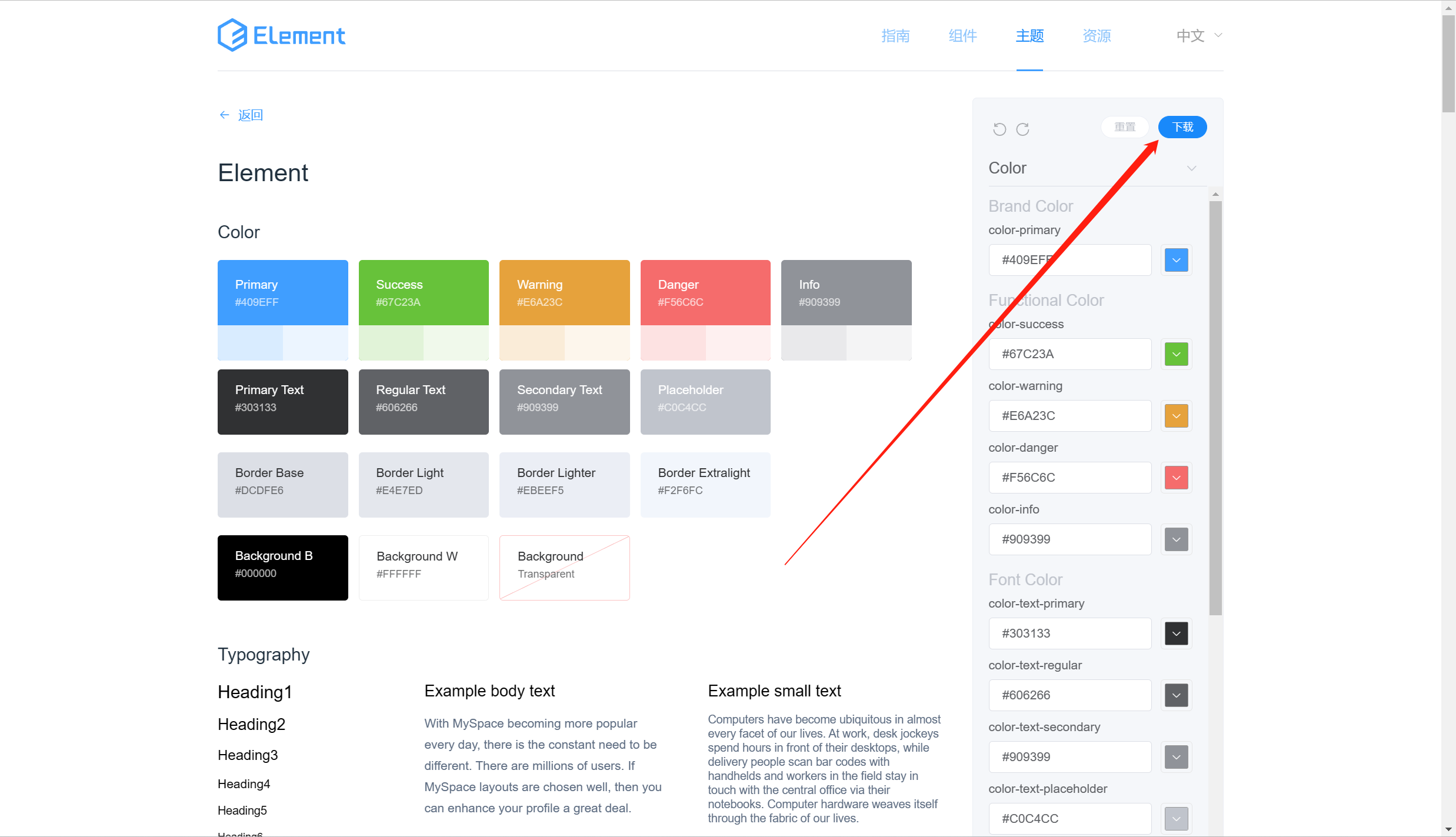
Task: Switch to the 指南 nav tab
Action: coord(895,36)
